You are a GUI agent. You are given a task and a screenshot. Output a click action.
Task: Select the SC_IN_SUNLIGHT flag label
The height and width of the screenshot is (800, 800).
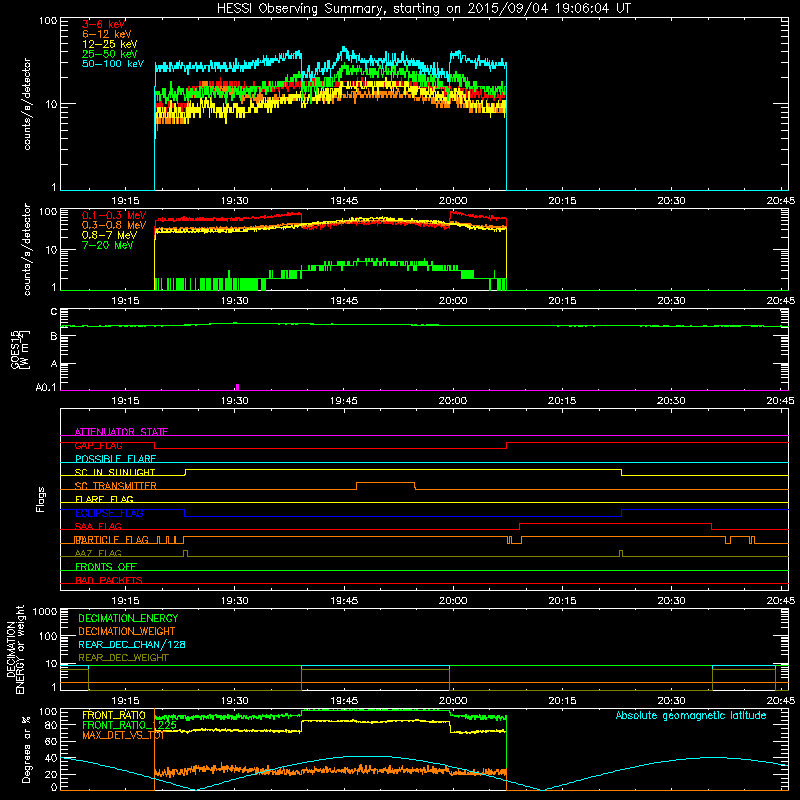pyautogui.click(x=115, y=472)
